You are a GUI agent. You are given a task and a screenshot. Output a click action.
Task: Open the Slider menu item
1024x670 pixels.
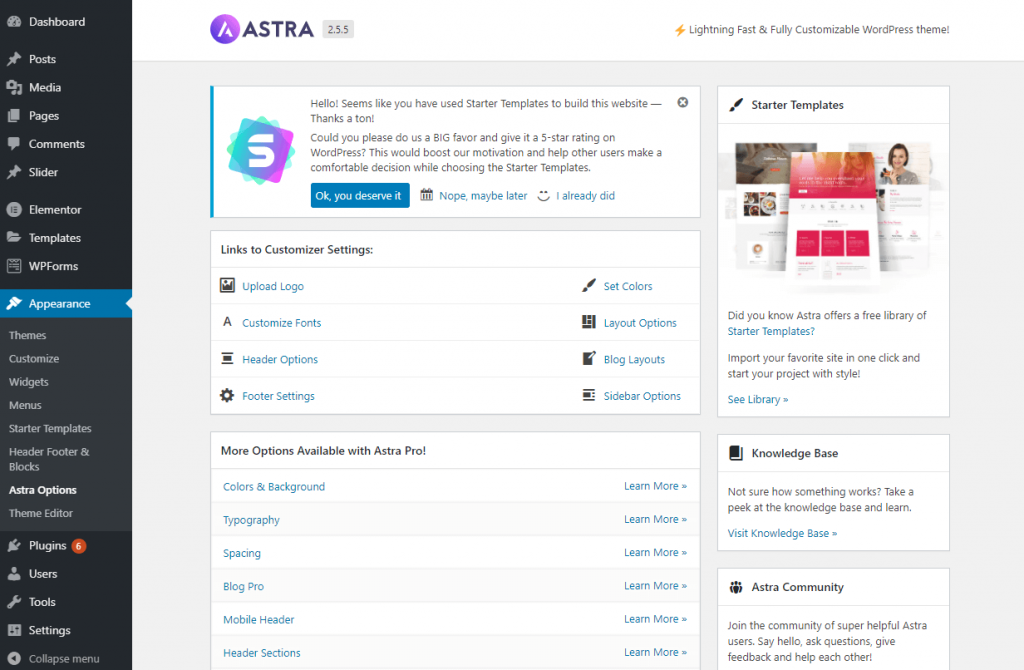pyautogui.click(x=66, y=172)
